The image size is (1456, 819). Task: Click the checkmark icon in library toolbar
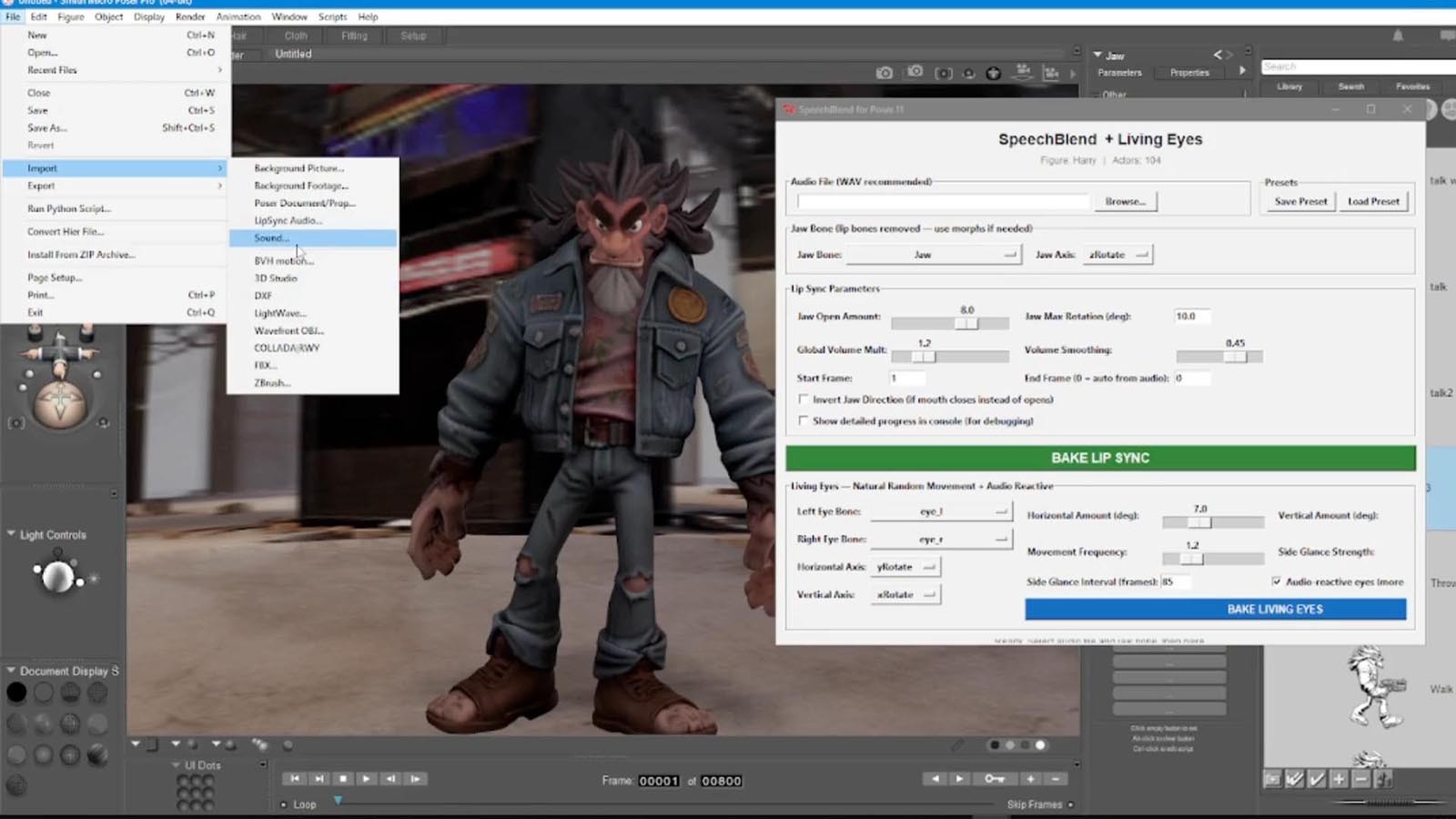click(x=1317, y=779)
